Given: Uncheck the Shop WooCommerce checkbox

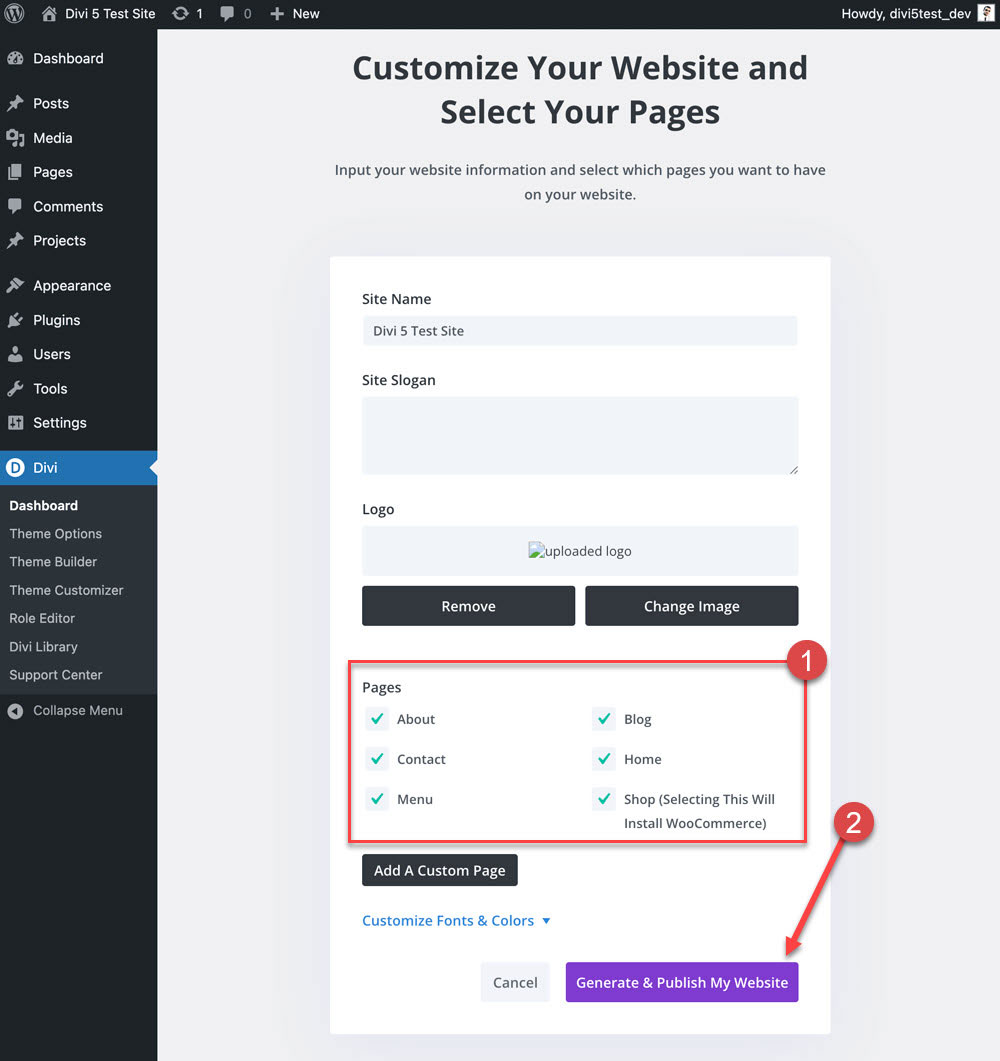Looking at the screenshot, I should [604, 798].
